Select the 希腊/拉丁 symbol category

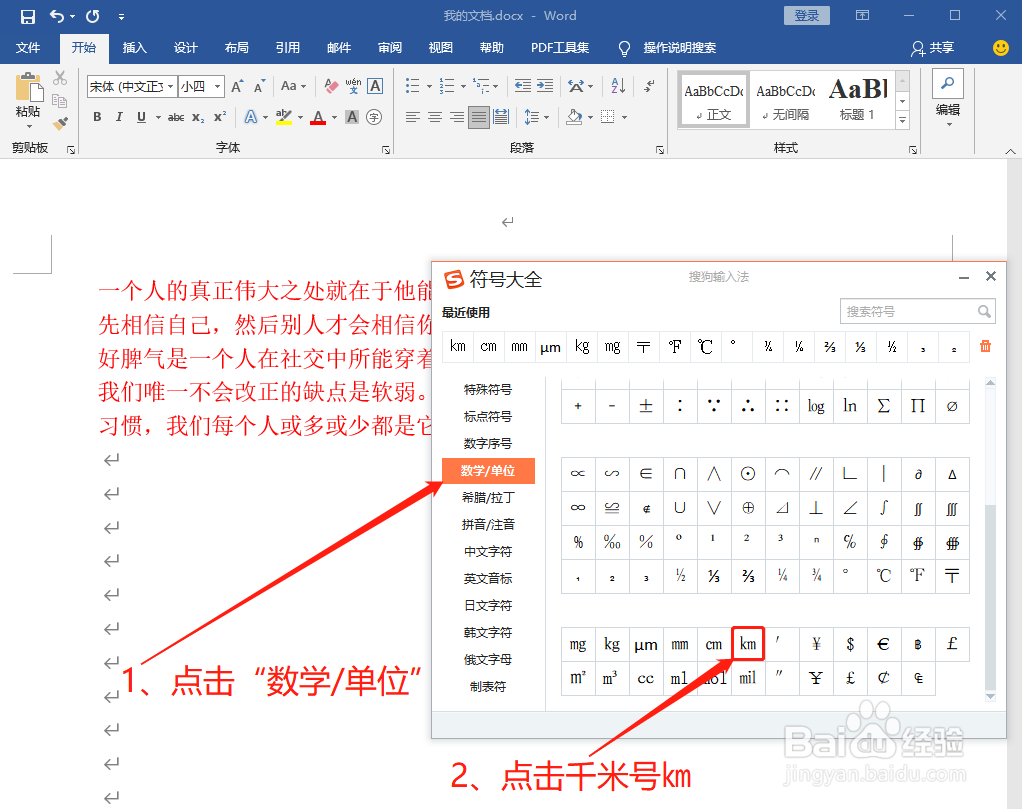[488, 497]
